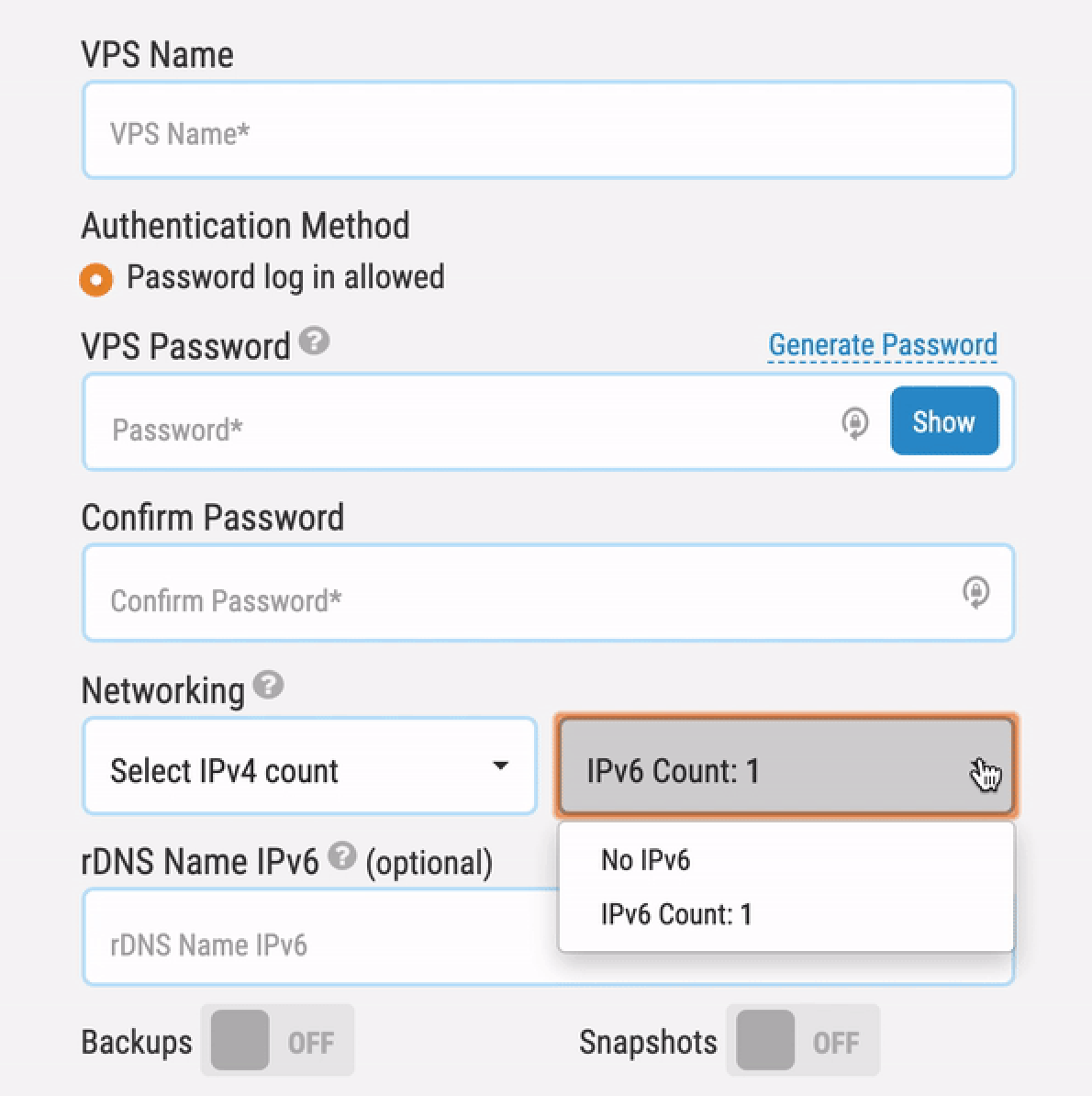1092x1096 pixels.
Task: Click the Generate Password link
Action: pos(881,344)
